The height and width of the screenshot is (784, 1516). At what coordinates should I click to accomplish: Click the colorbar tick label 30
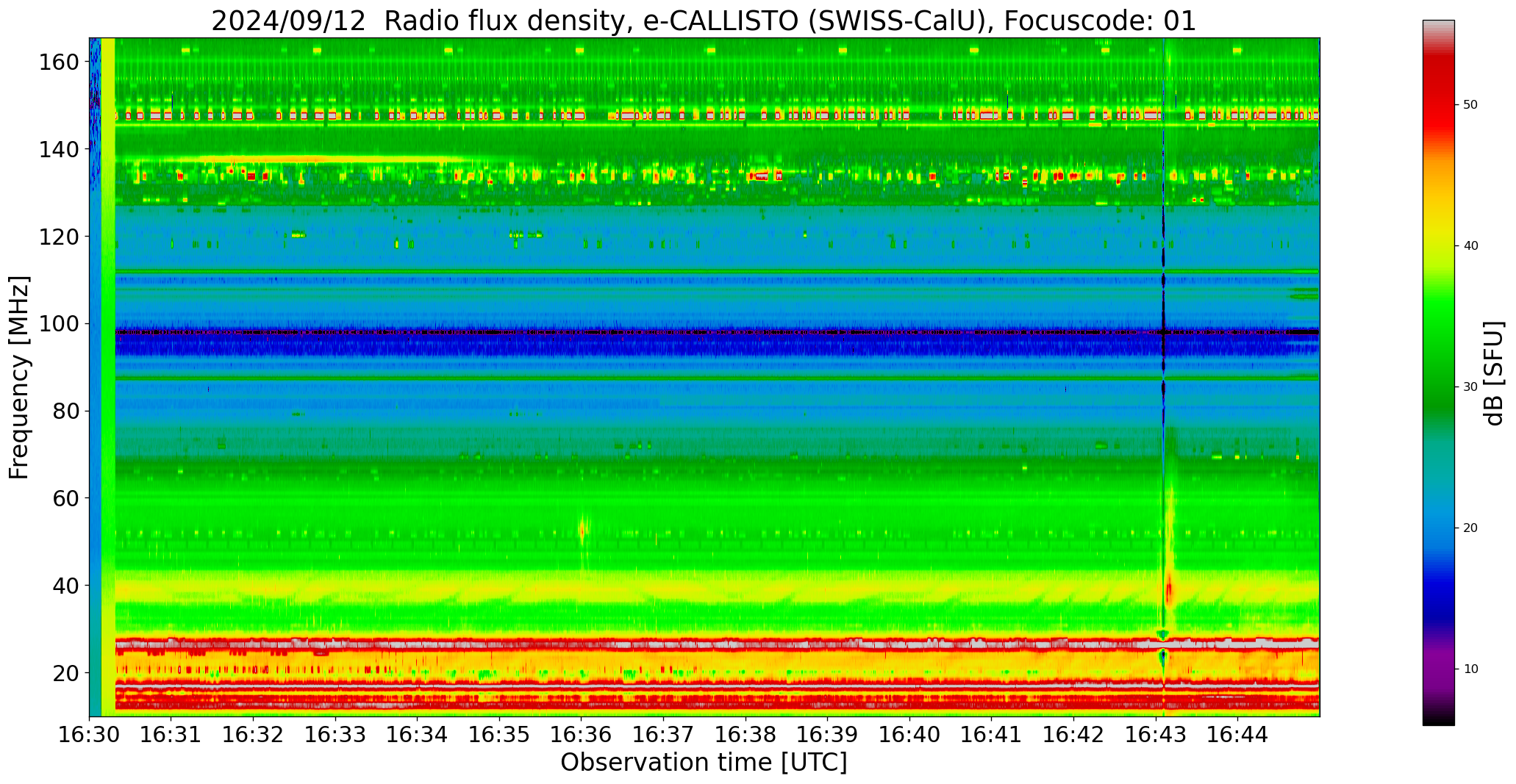coord(1470,387)
